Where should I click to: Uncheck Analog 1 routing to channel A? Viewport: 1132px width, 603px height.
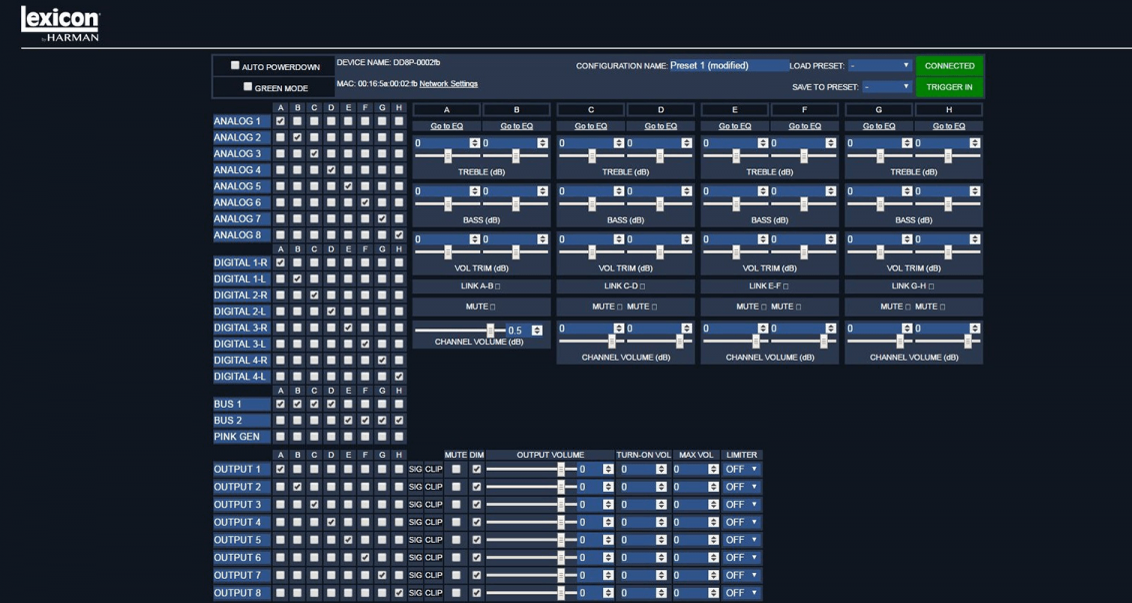(280, 121)
